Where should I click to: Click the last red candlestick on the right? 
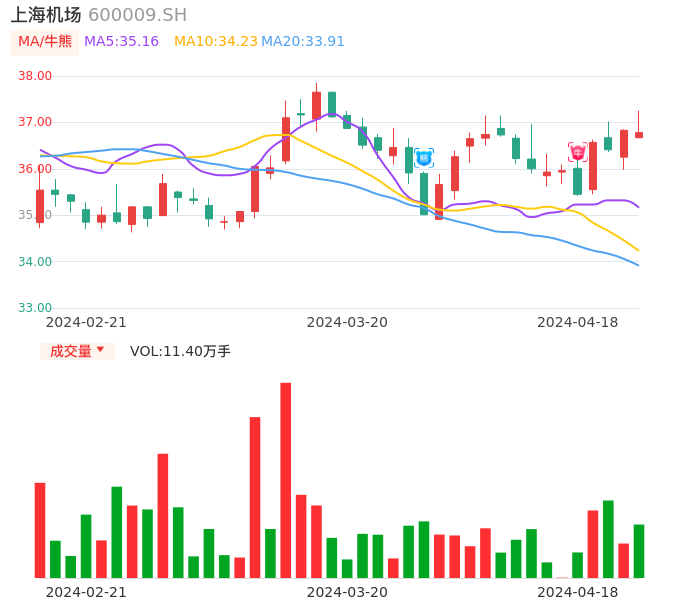pyautogui.click(x=639, y=134)
